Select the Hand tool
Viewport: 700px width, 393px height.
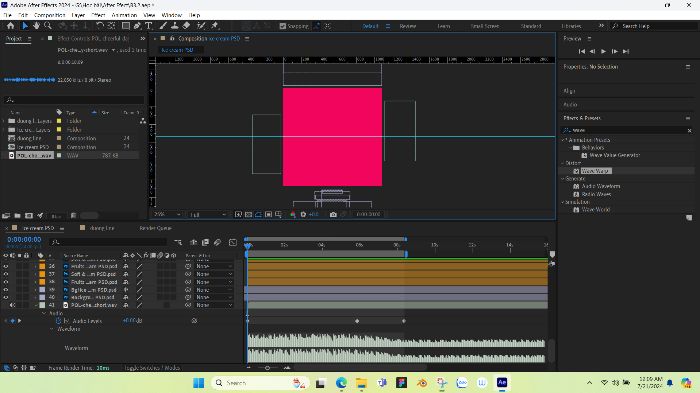[36, 26]
